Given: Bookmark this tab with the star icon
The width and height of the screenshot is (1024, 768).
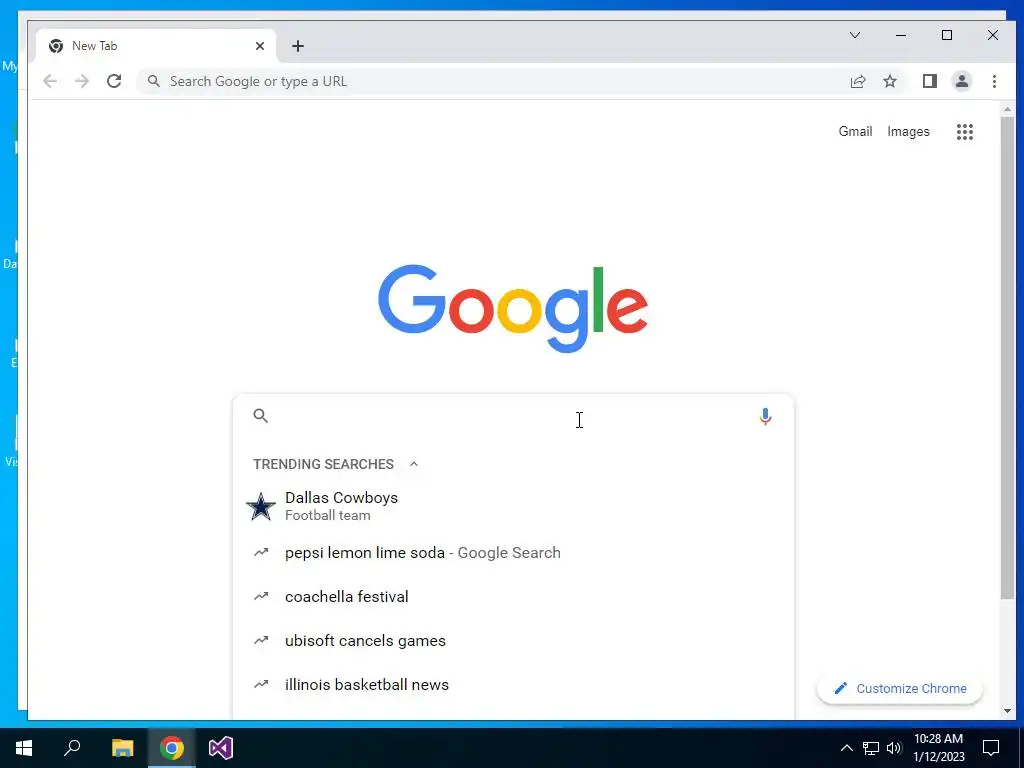Looking at the screenshot, I should (x=889, y=81).
